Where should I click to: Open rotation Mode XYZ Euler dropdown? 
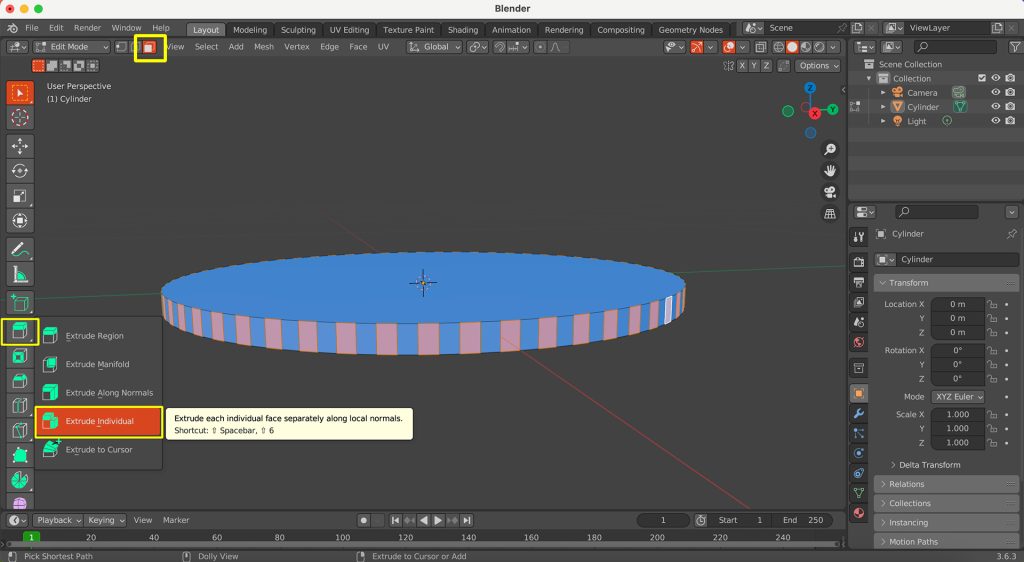[959, 397]
